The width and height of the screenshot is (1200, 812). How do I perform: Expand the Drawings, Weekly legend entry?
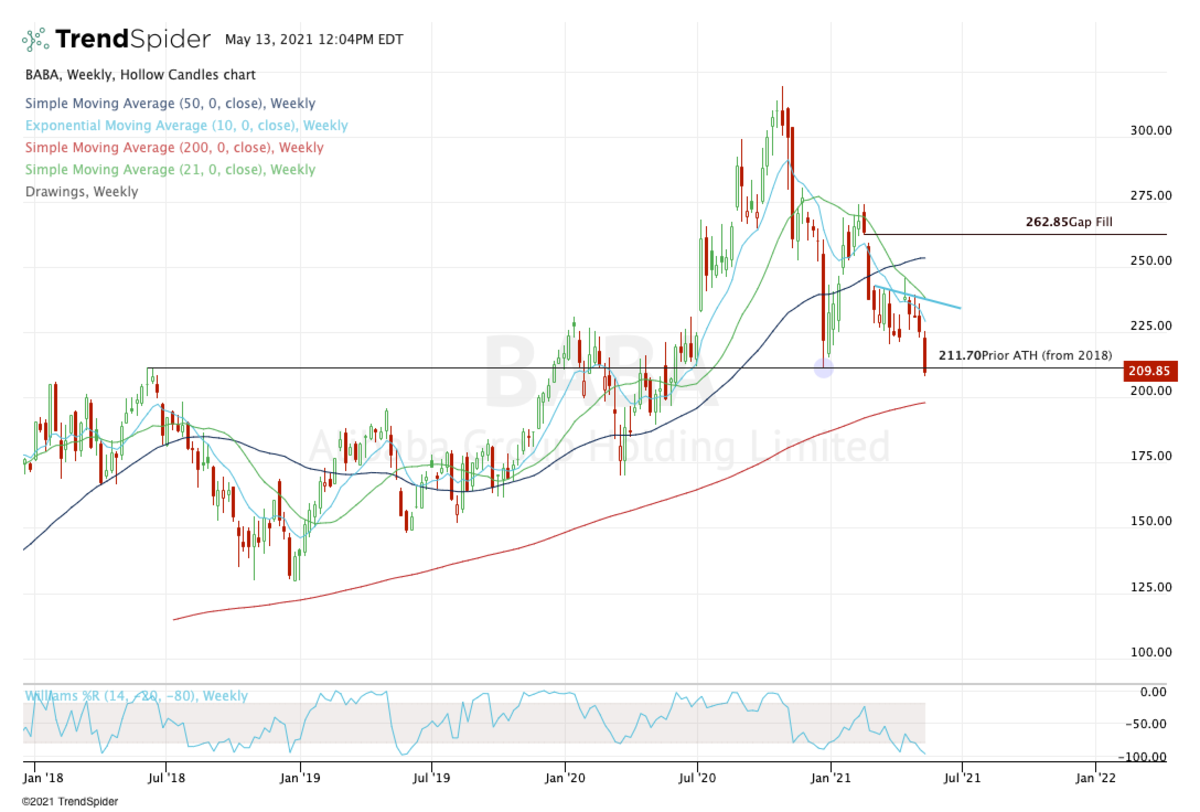[x=82, y=192]
